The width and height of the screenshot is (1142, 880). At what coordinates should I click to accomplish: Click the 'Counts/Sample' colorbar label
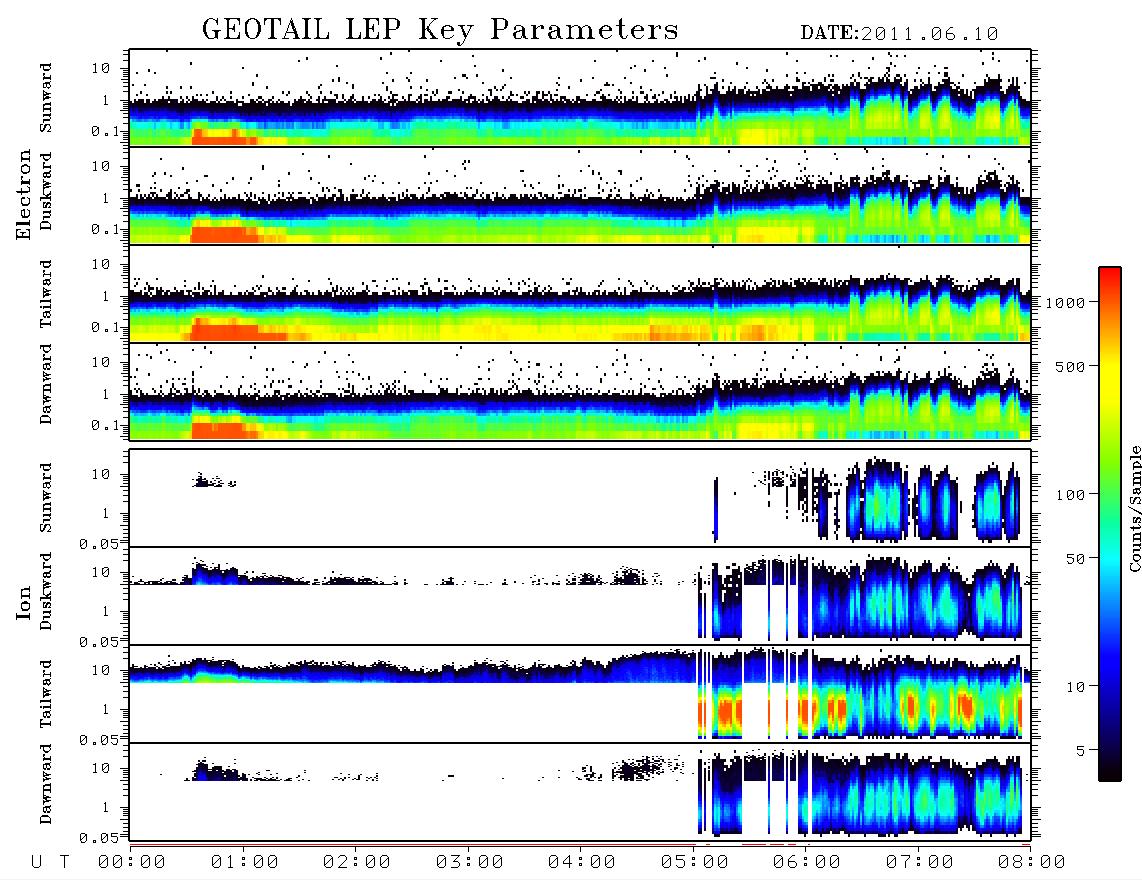coord(1134,508)
